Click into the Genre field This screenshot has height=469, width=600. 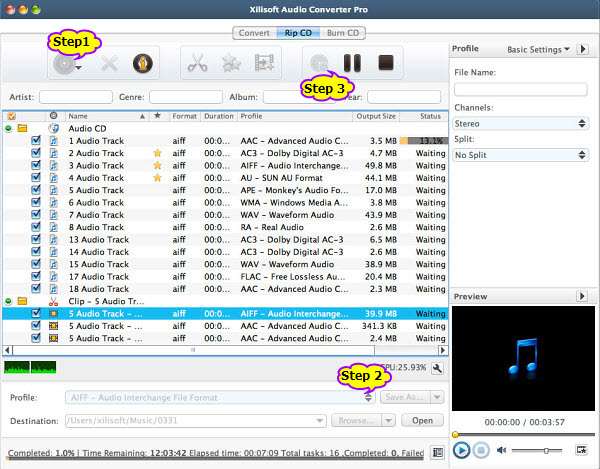coord(186,97)
